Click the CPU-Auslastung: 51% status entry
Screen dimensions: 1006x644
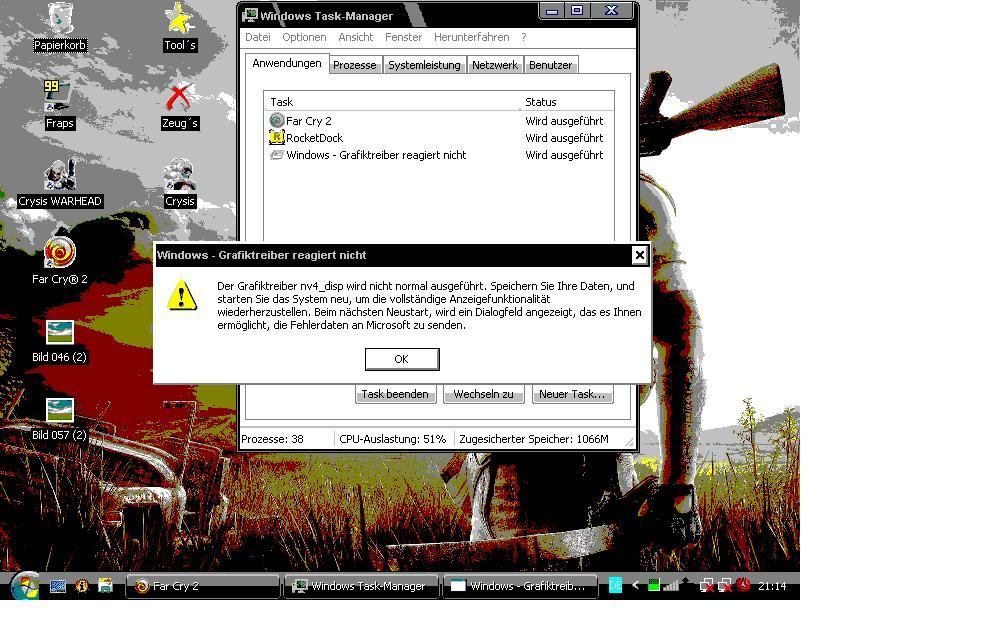[x=393, y=439]
